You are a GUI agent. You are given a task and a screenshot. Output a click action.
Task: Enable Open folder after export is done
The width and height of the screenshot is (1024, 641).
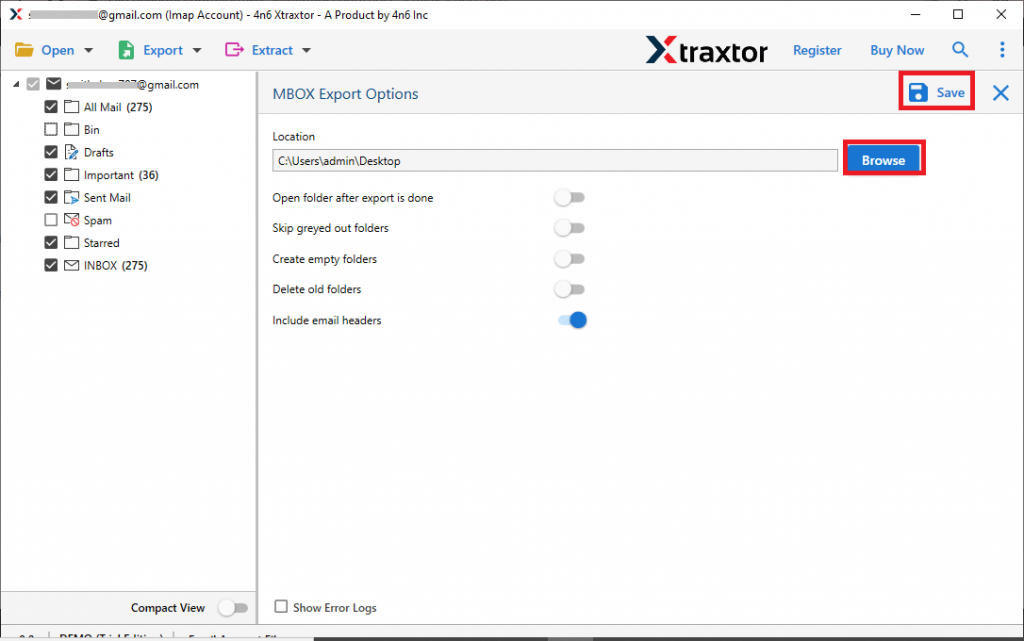570,197
